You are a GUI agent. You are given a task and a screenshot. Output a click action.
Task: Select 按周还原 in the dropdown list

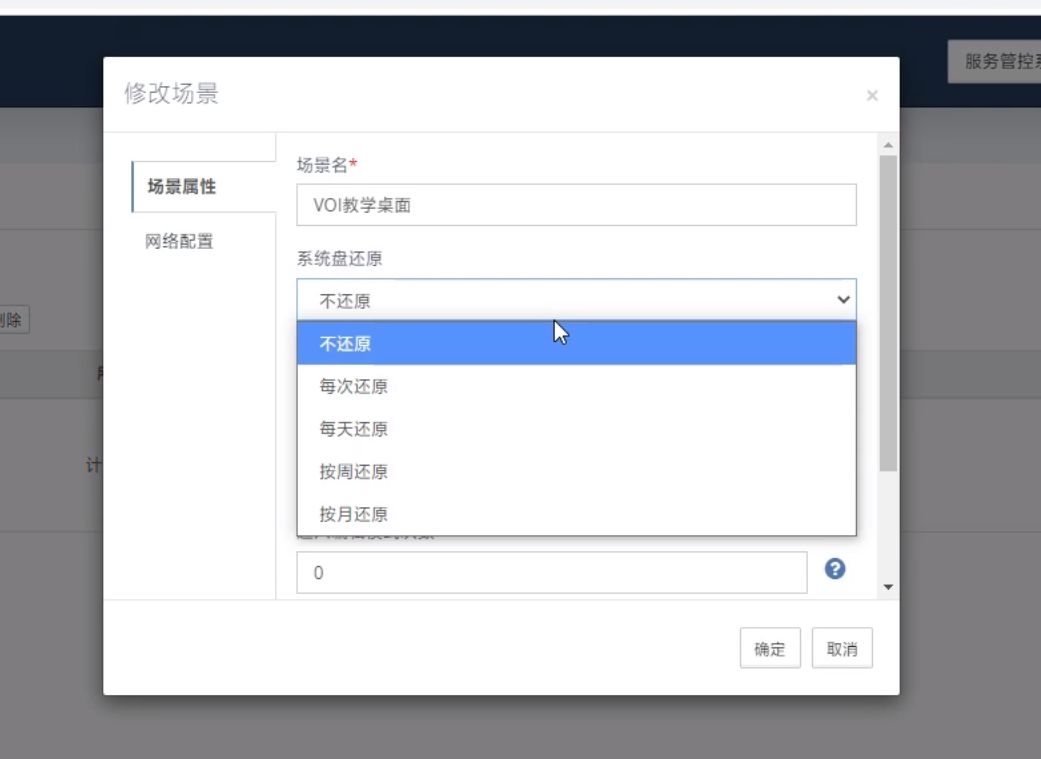tap(576, 472)
